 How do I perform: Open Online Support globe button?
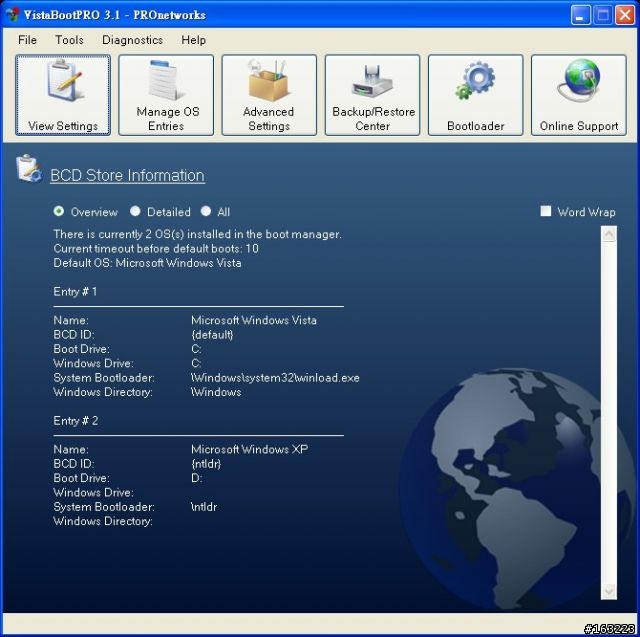579,95
